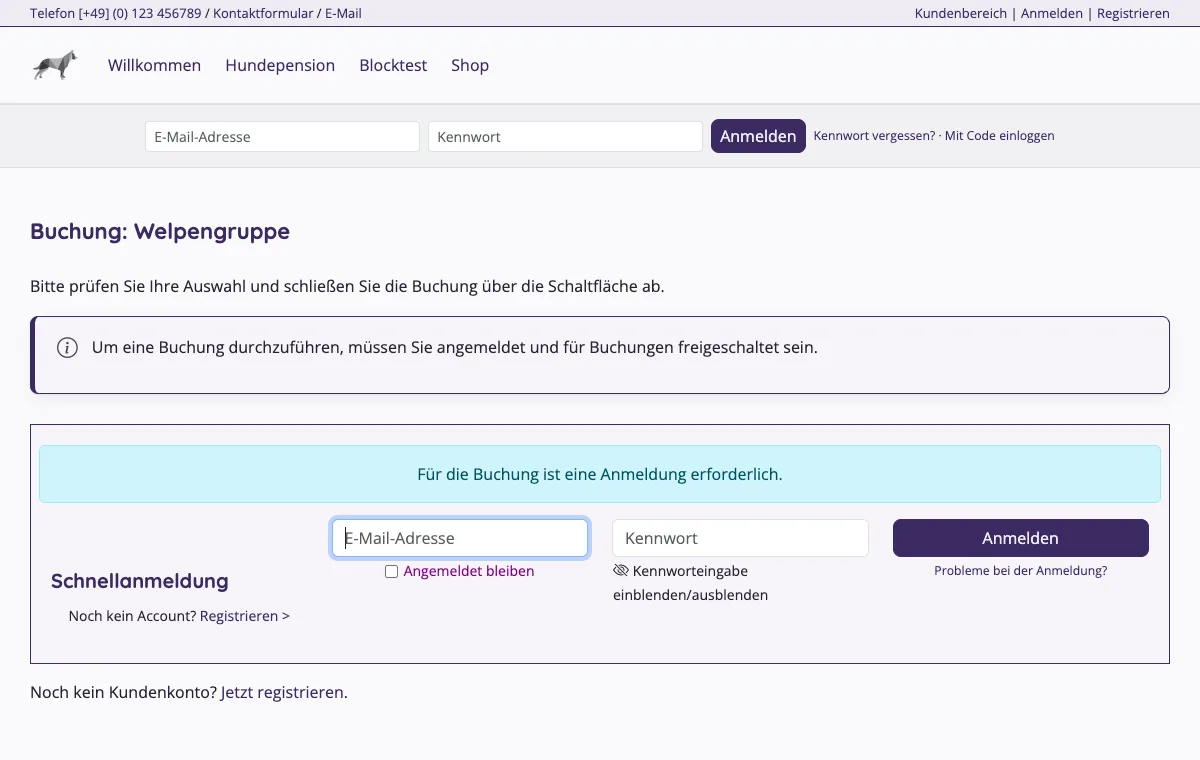The width and height of the screenshot is (1200, 760).
Task: Click the 'Buchung: Welpengruppe' heading
Action: click(160, 232)
